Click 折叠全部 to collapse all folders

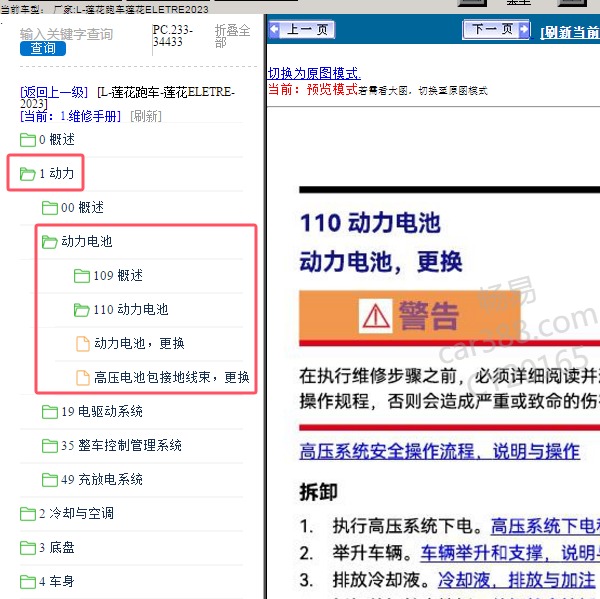(232, 36)
